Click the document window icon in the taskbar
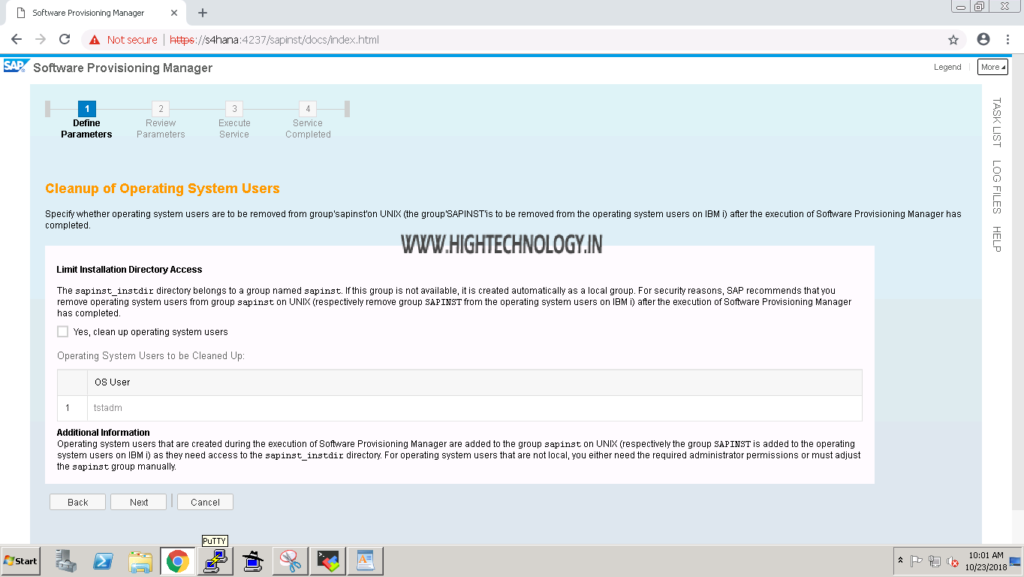The height and width of the screenshot is (577, 1024). pos(365,561)
